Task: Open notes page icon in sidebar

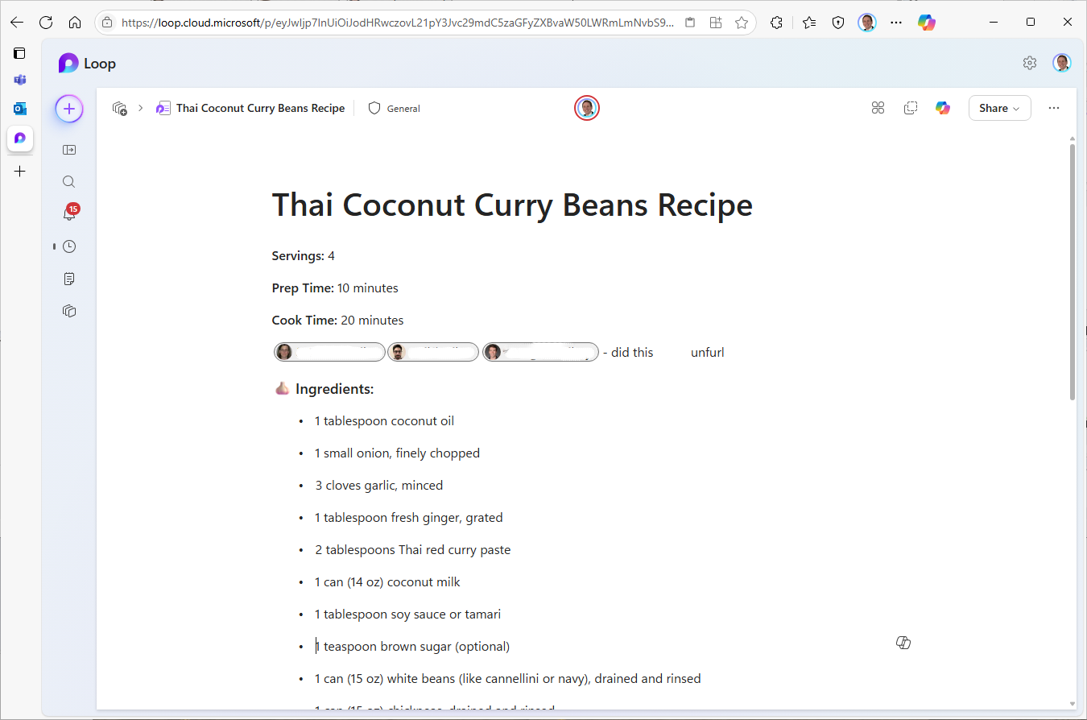Action: coord(69,279)
